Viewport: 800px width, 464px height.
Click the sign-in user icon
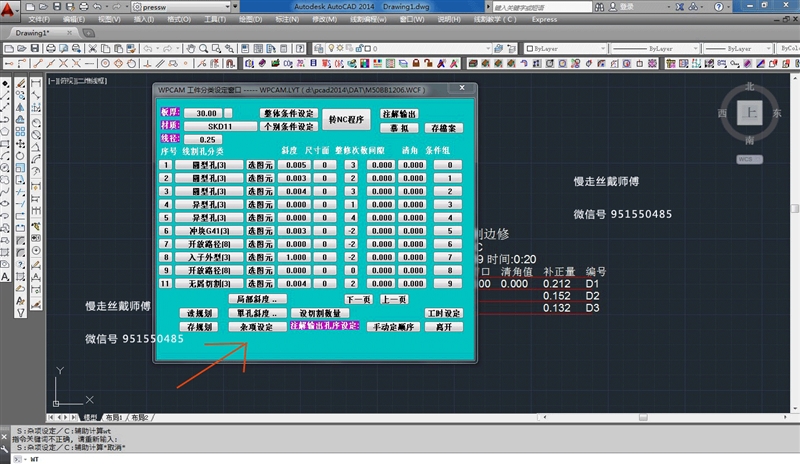tap(611, 6)
